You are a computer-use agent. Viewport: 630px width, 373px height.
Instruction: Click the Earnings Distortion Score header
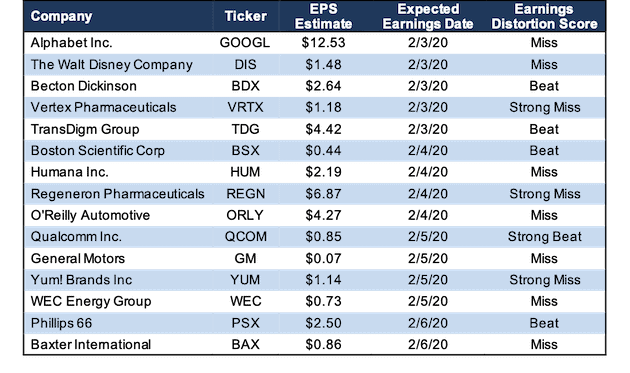click(x=544, y=16)
